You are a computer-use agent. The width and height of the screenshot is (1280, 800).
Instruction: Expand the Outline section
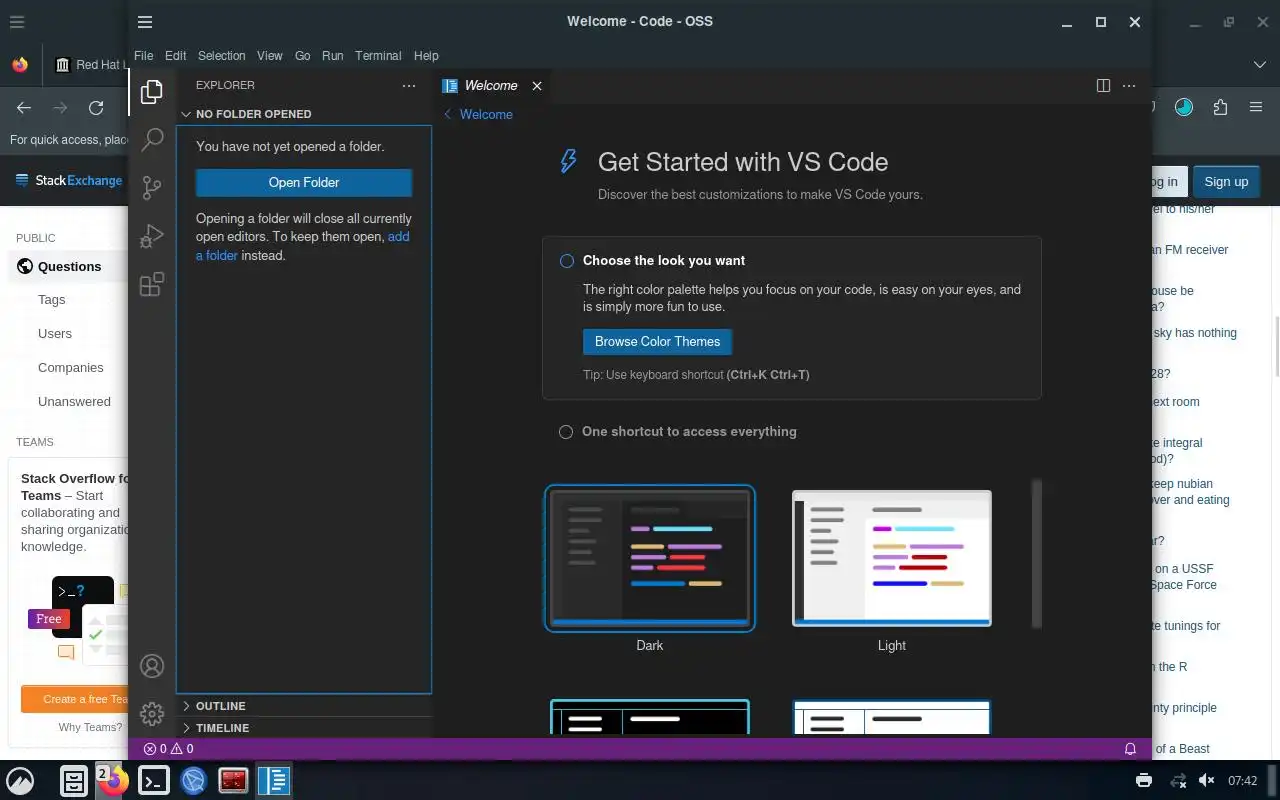click(304, 706)
